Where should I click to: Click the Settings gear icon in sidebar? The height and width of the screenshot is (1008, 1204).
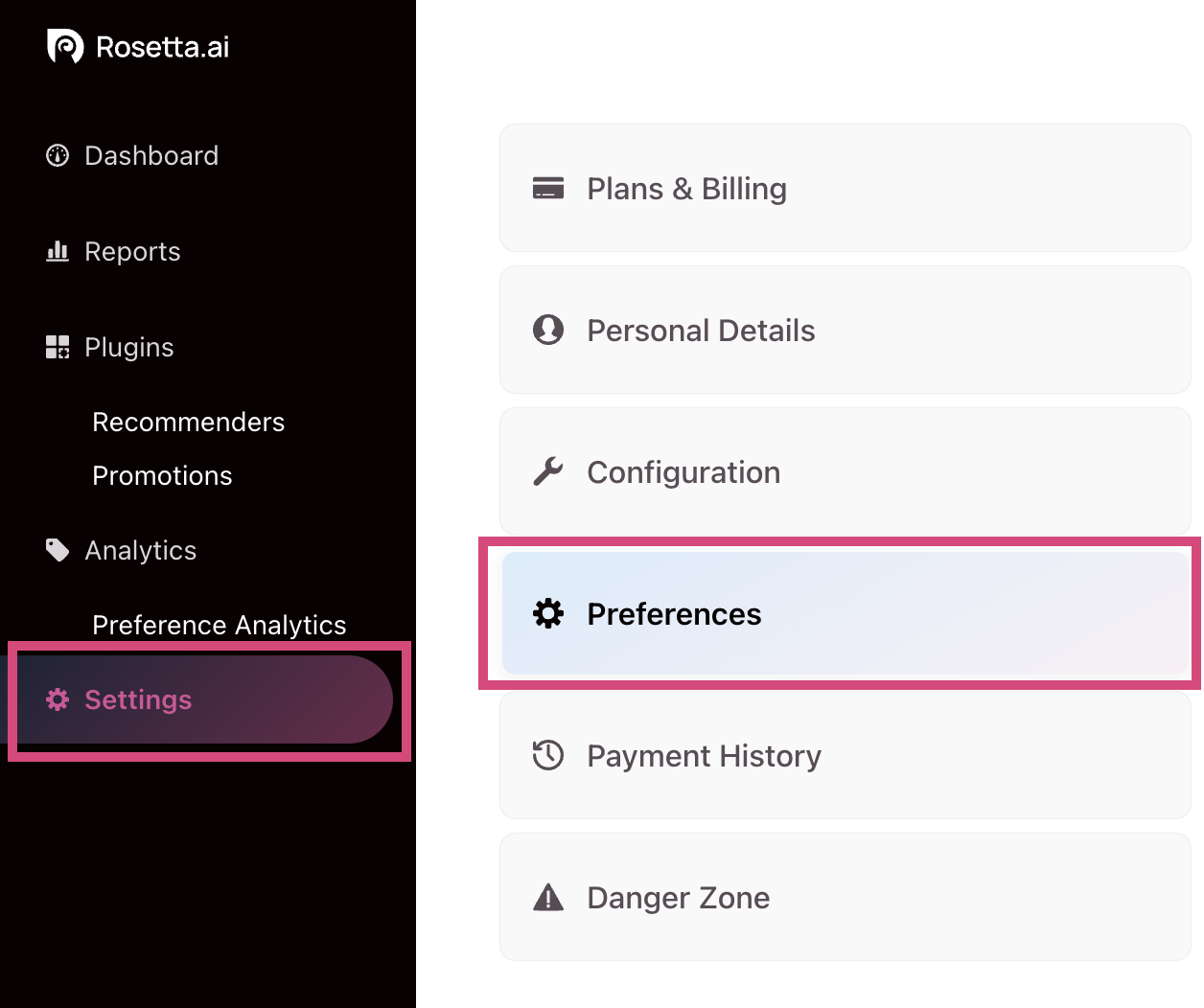58,699
